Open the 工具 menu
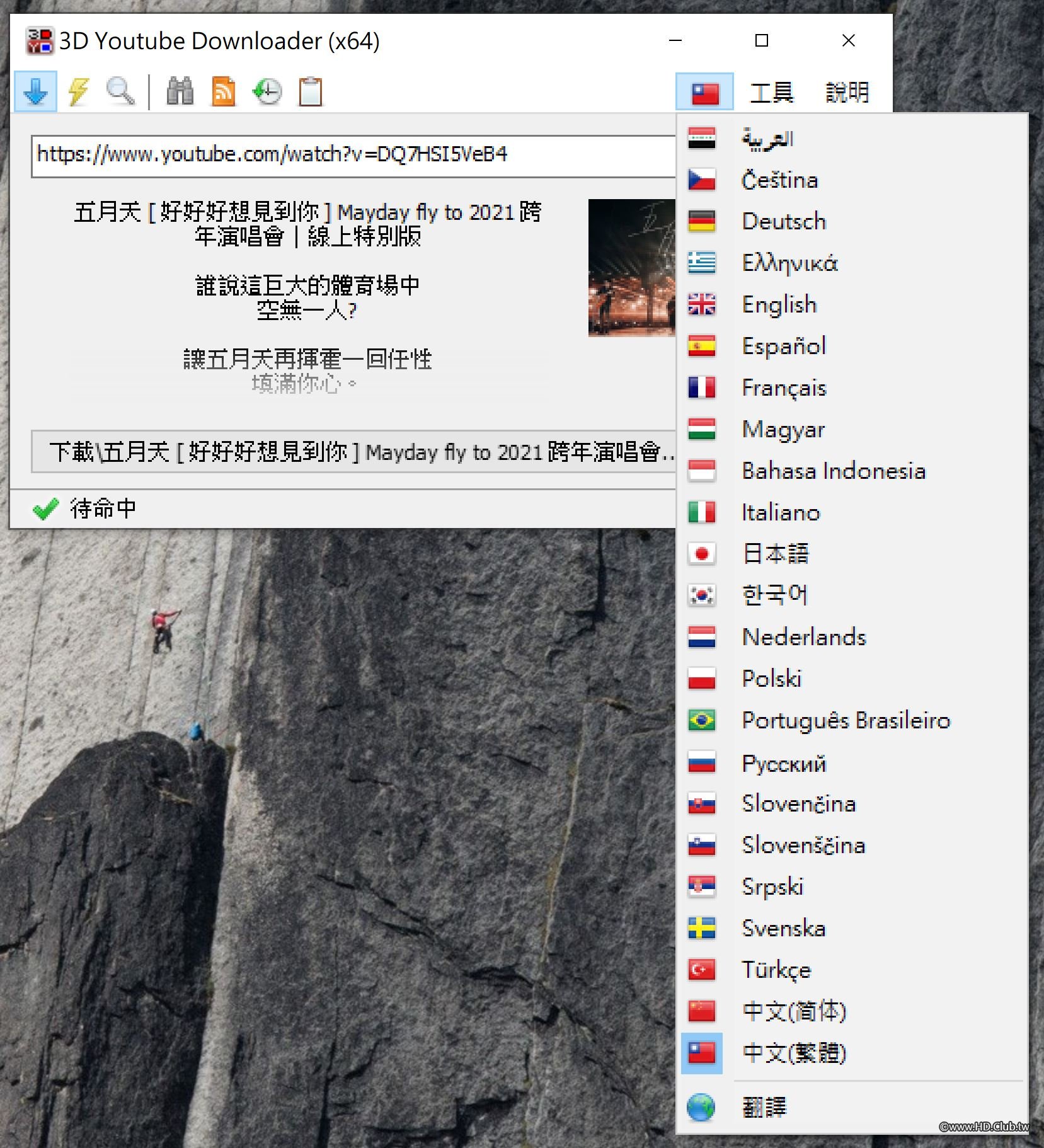Image resolution: width=1044 pixels, height=1148 pixels. coord(771,92)
